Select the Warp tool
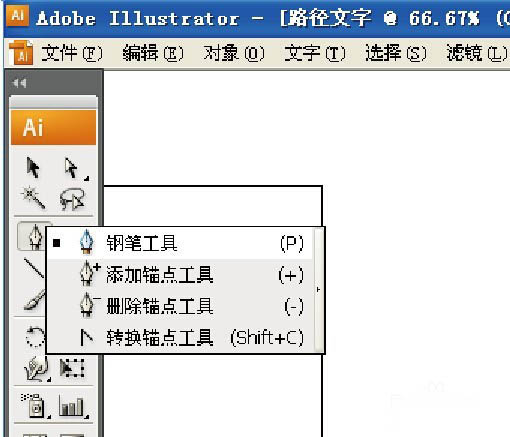This screenshot has width=510, height=437. point(37,368)
